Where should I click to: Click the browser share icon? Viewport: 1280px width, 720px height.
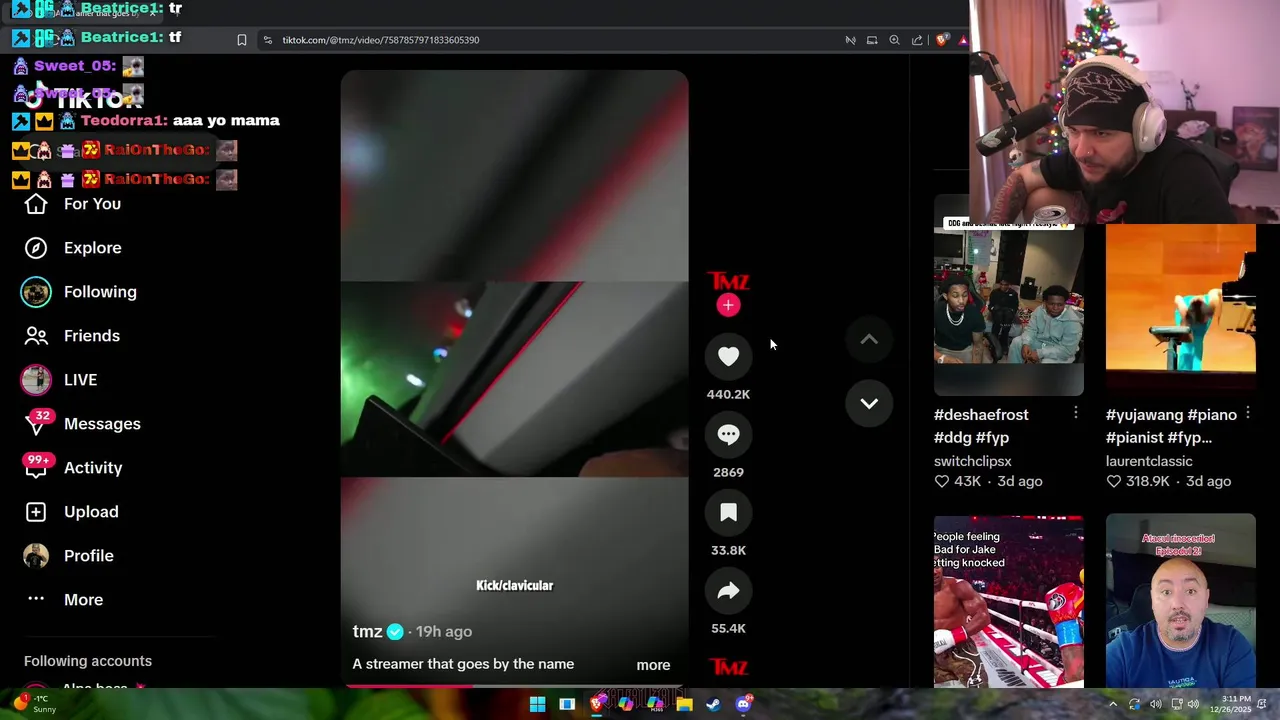917,40
